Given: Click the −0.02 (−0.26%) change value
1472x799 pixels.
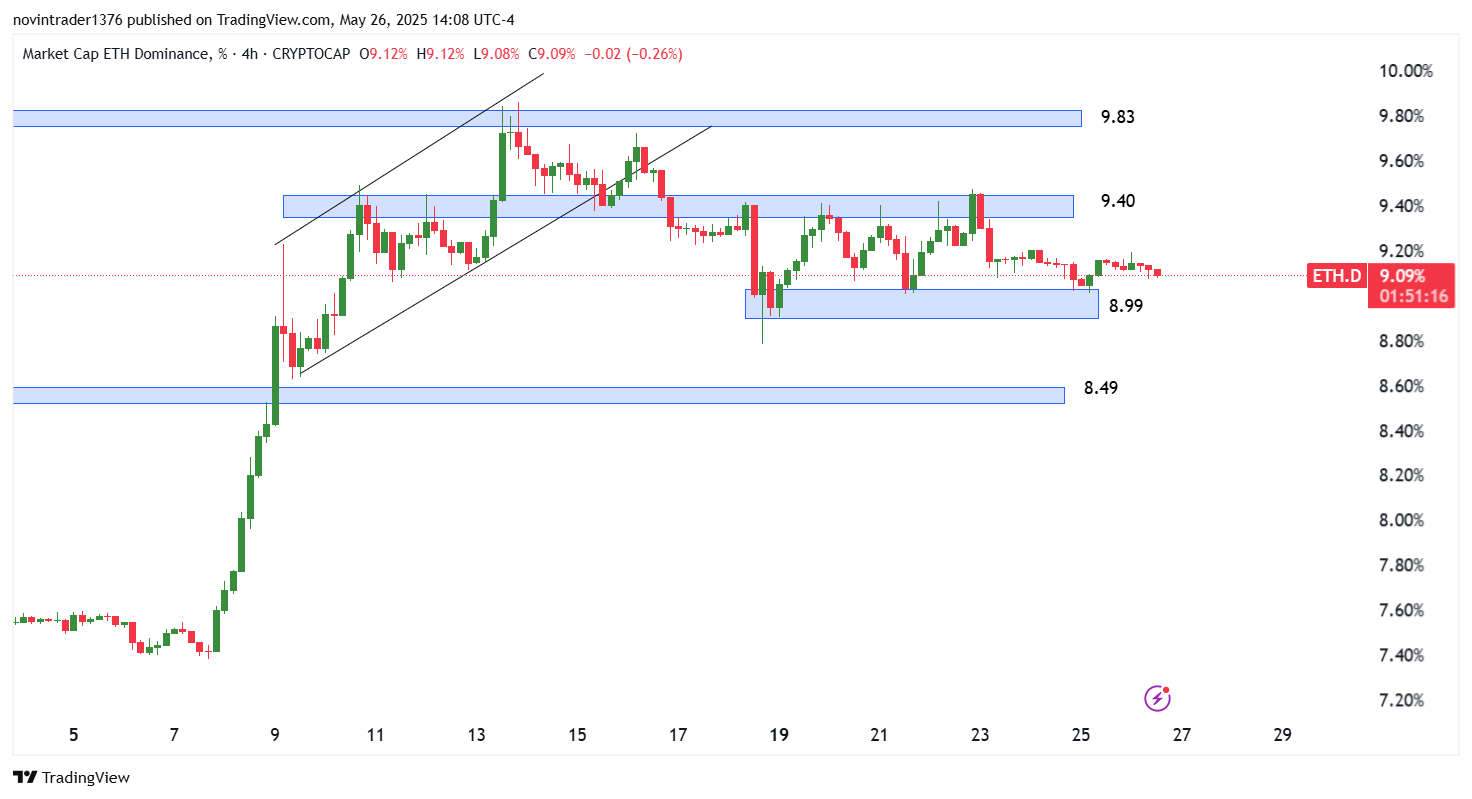Looking at the screenshot, I should tap(634, 54).
